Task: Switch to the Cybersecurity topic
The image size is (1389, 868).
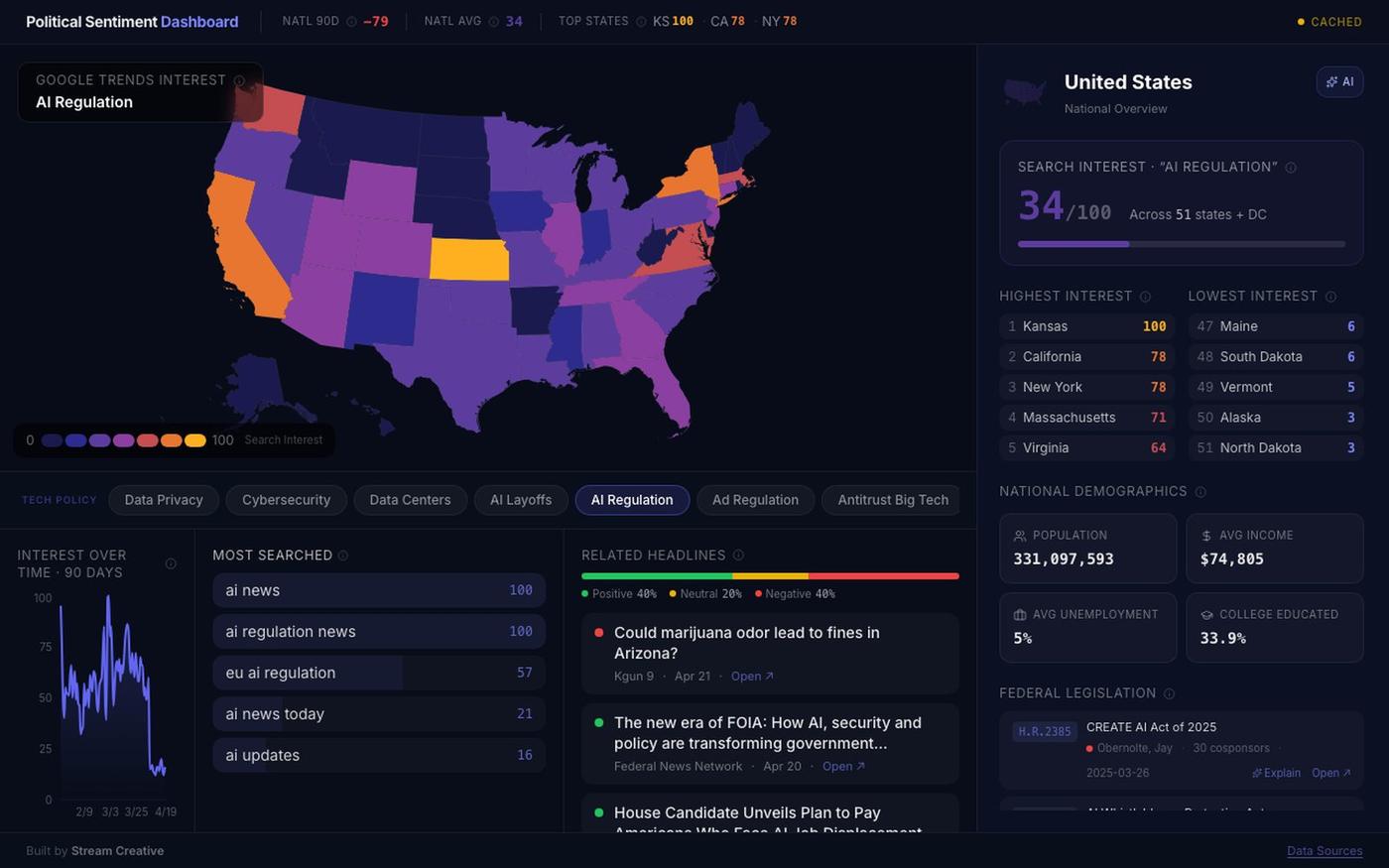Action: pos(286,500)
